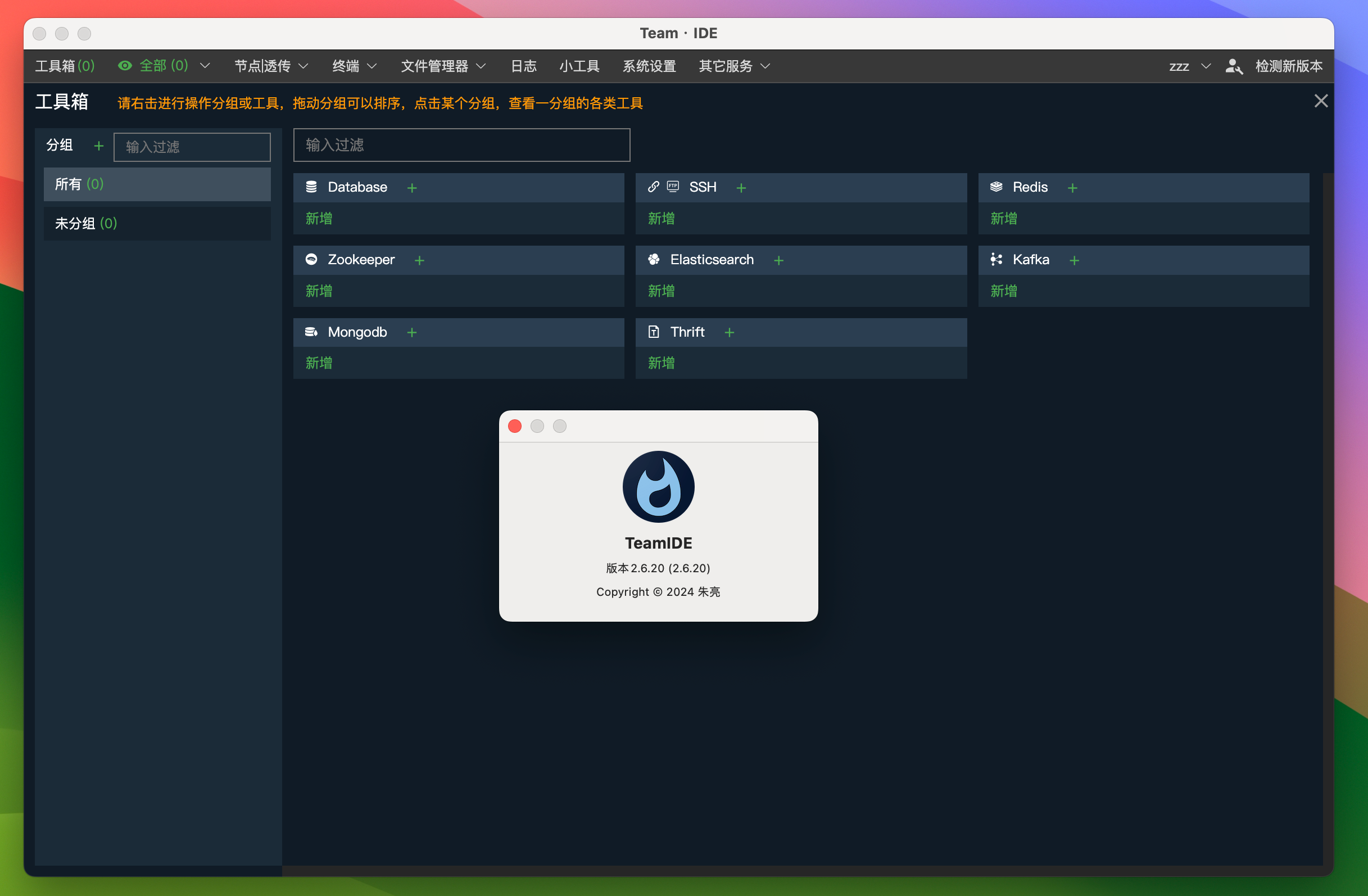Click the user account icon in header
1368x896 pixels.
click(1233, 67)
